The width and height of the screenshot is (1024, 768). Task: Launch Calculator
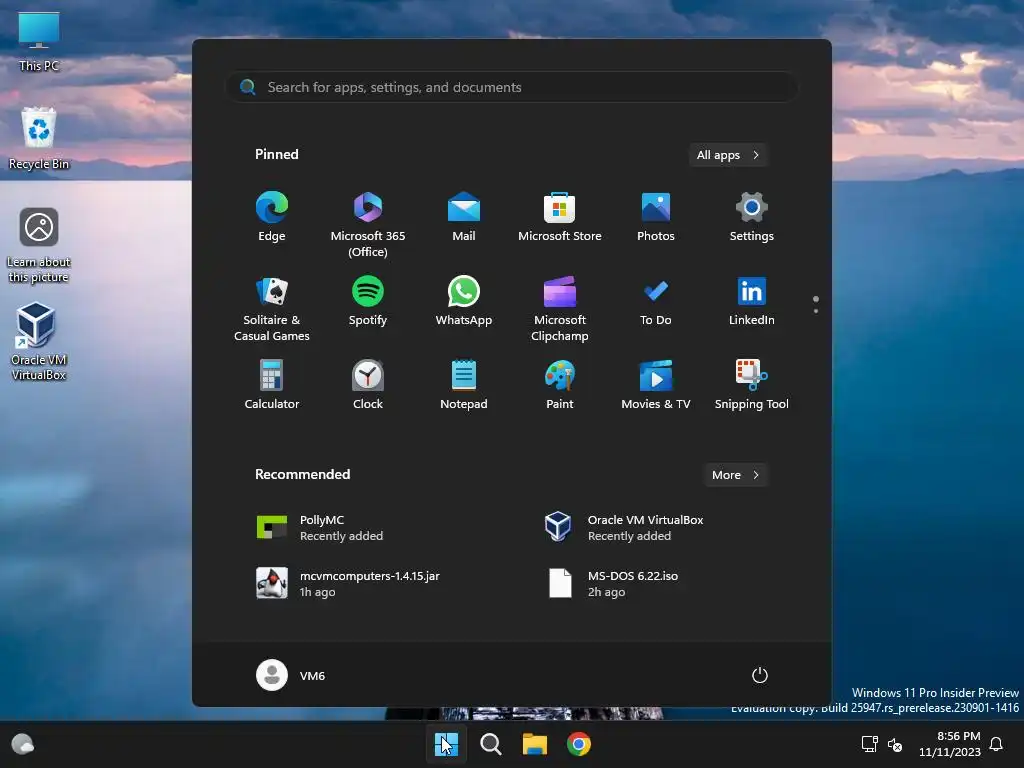click(272, 385)
